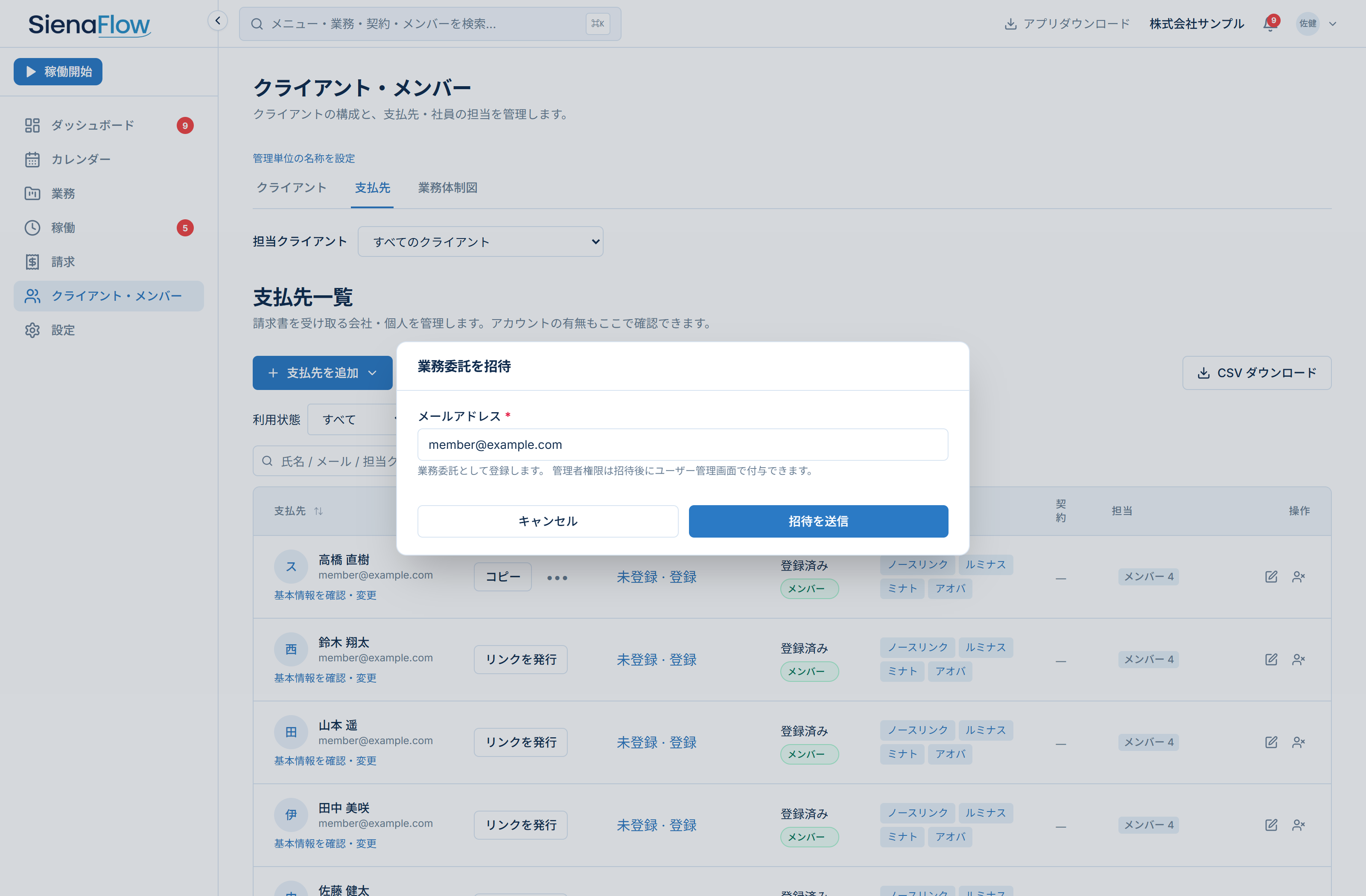Click 招待を送信 button
This screenshot has width=1366, height=896.
click(818, 521)
